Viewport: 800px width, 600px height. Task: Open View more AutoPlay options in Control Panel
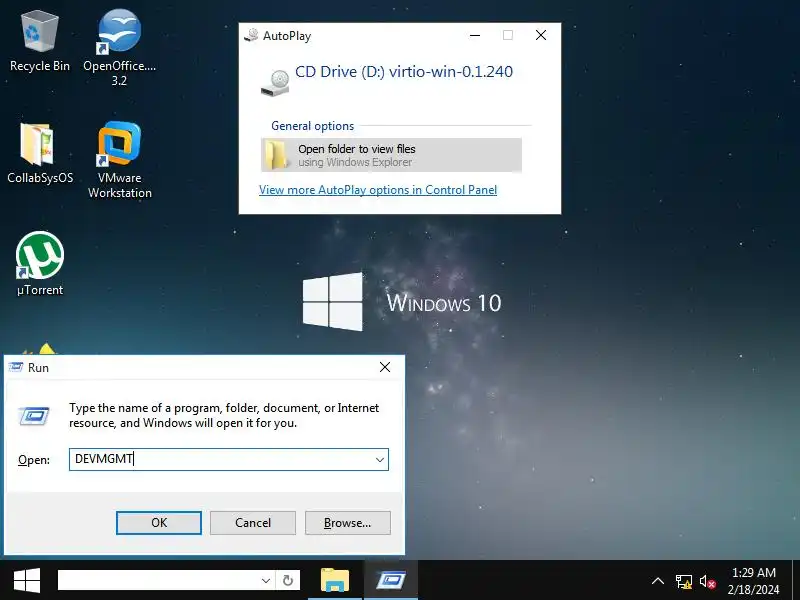378,190
